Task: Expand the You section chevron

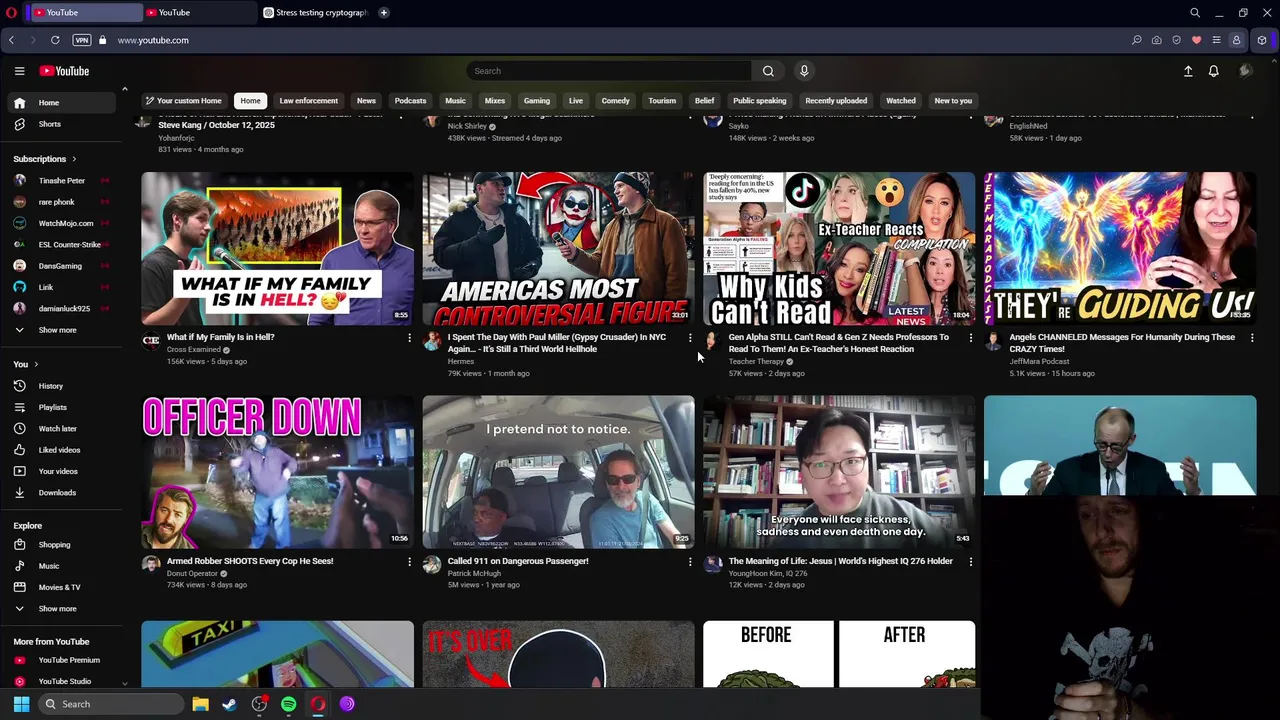Action: point(36,364)
